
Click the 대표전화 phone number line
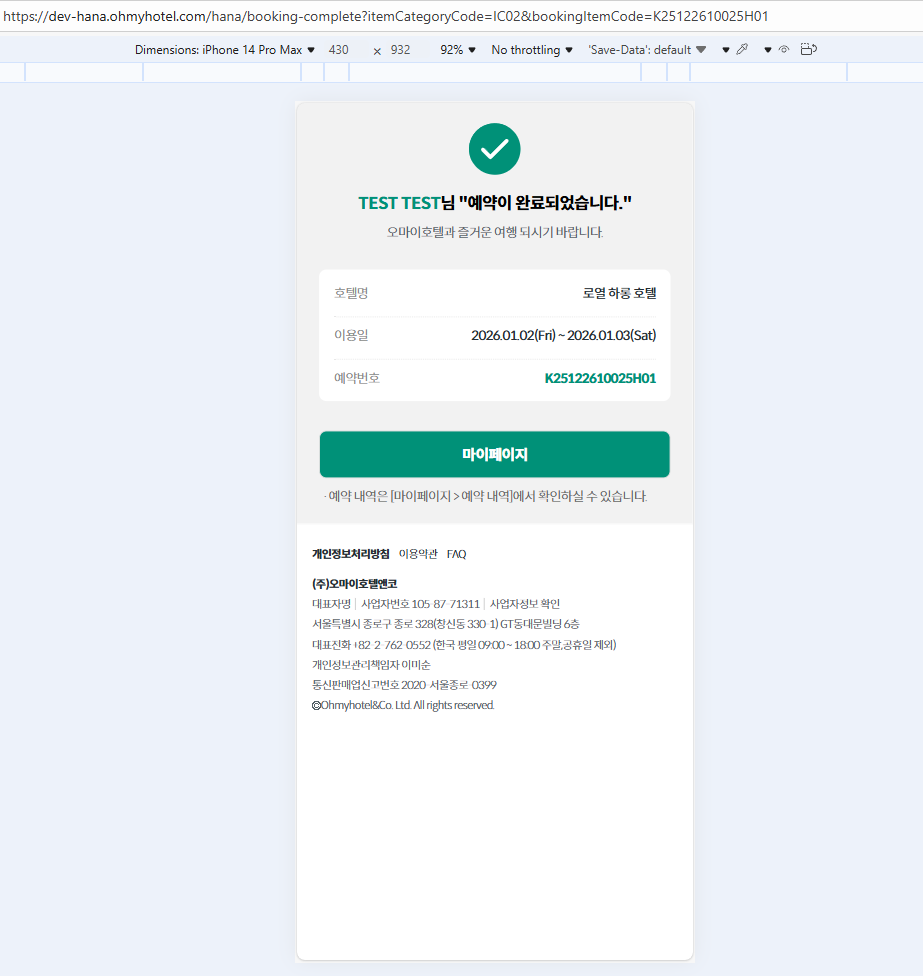point(464,645)
